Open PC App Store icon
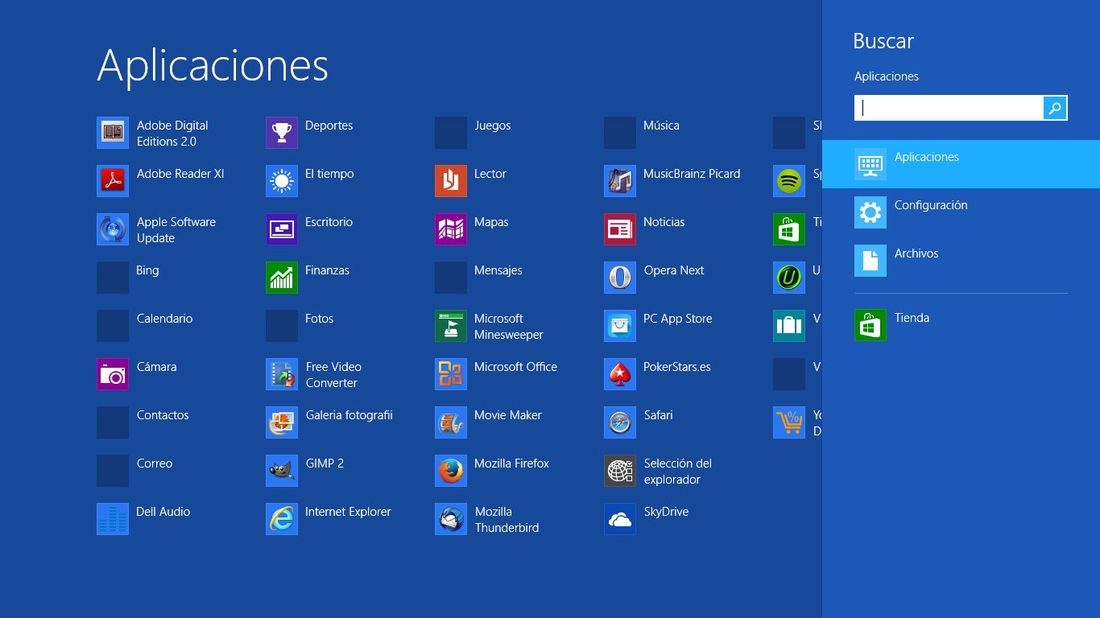Viewport: 1100px width, 618px height. point(619,325)
